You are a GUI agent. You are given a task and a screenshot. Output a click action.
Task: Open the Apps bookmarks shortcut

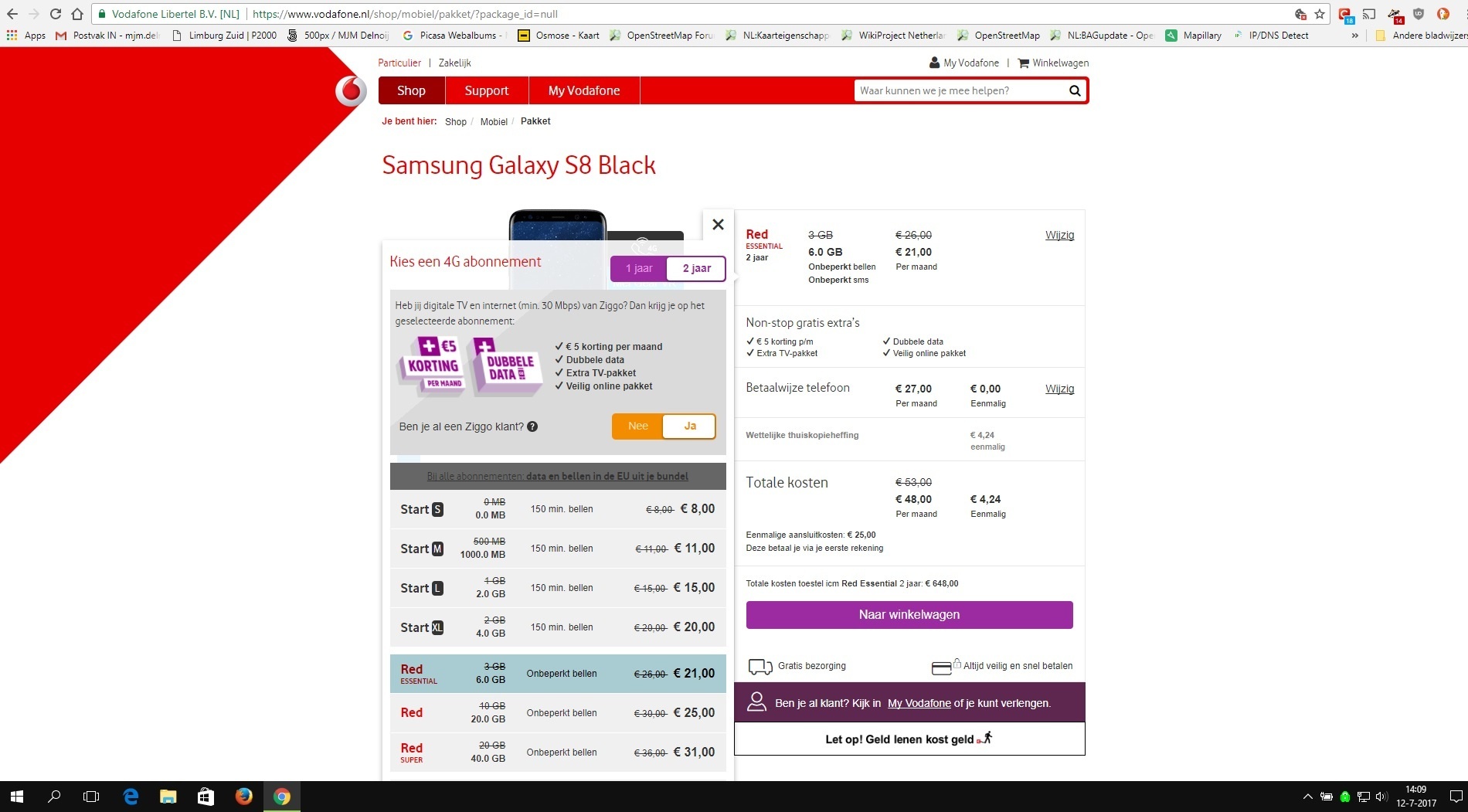[26, 36]
